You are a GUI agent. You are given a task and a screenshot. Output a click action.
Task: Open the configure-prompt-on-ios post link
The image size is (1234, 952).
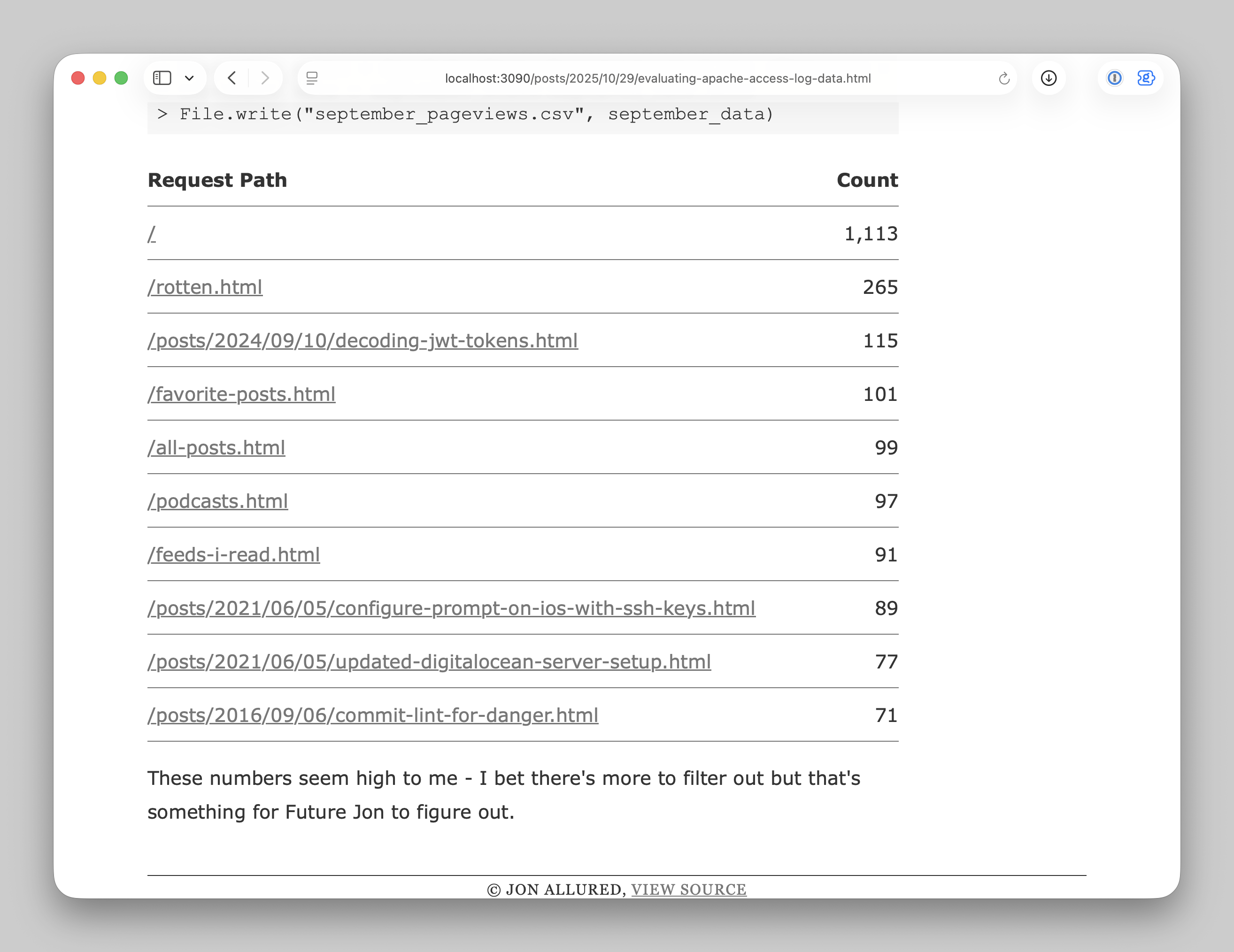click(451, 608)
